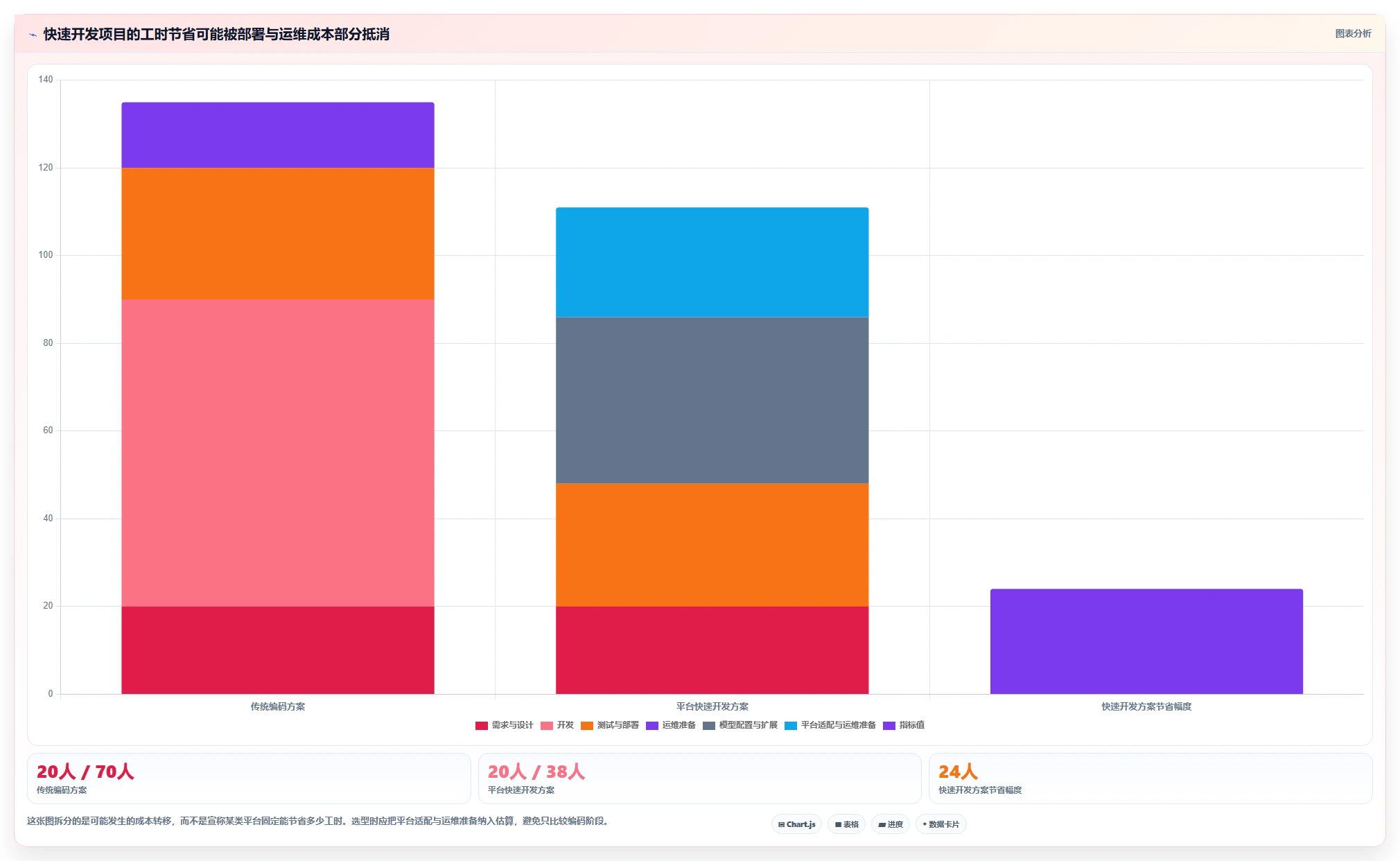Screen dimensions: 1400x861
Task: Select the 数据卡片 tag chip
Action: [x=940, y=824]
